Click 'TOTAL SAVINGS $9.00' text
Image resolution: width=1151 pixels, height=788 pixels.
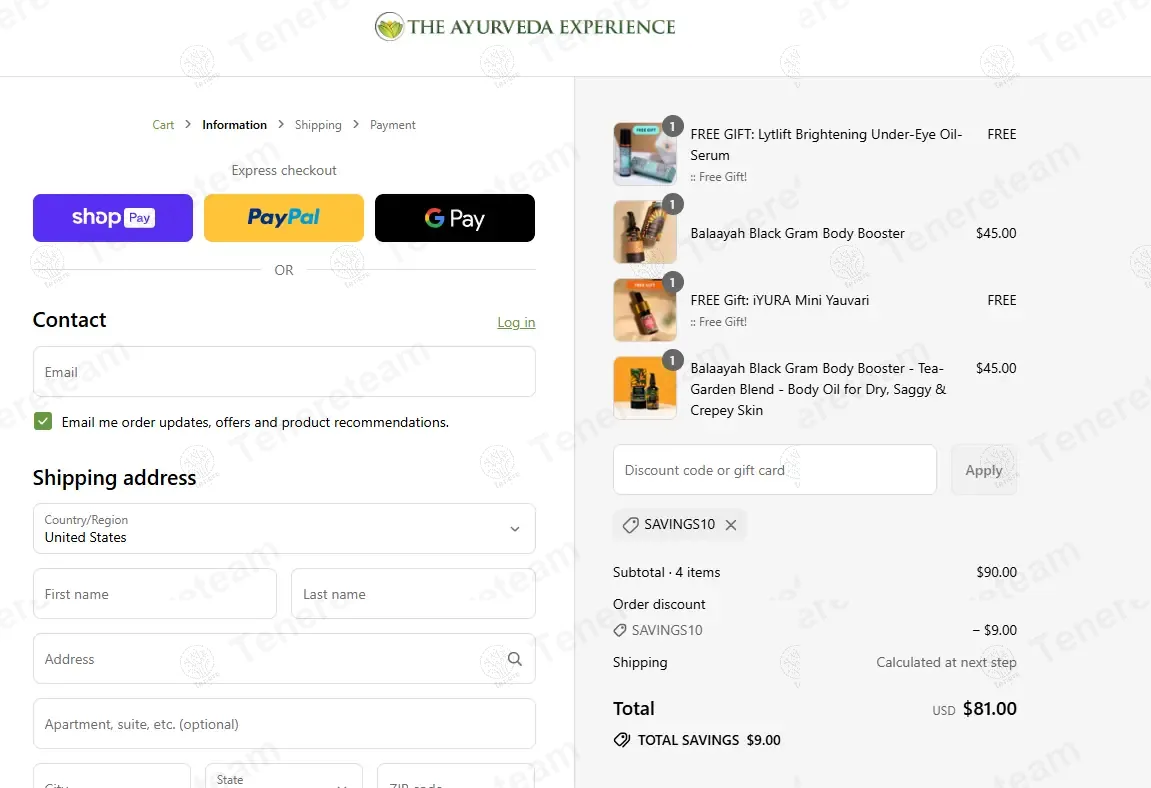point(709,740)
